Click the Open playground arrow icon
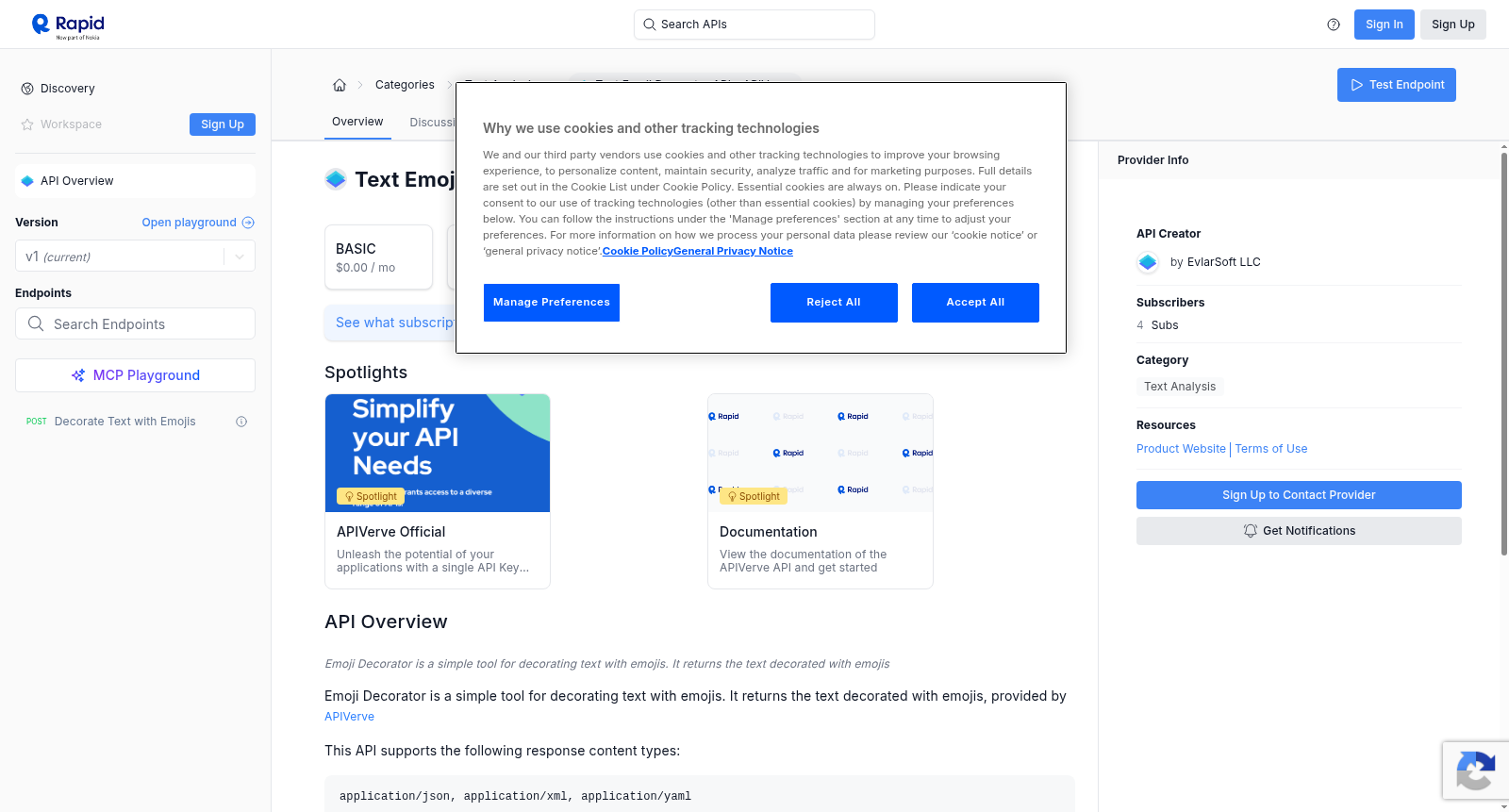 click(x=248, y=223)
